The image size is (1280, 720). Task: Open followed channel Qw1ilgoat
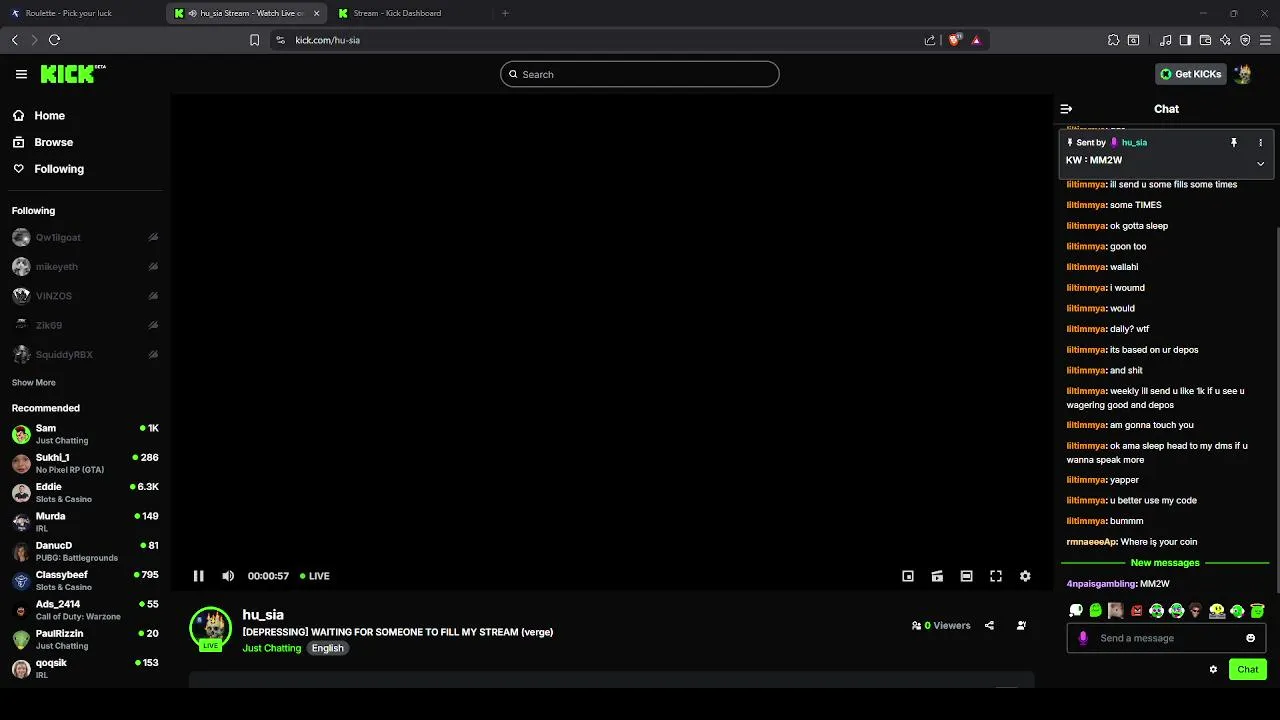(x=85, y=238)
